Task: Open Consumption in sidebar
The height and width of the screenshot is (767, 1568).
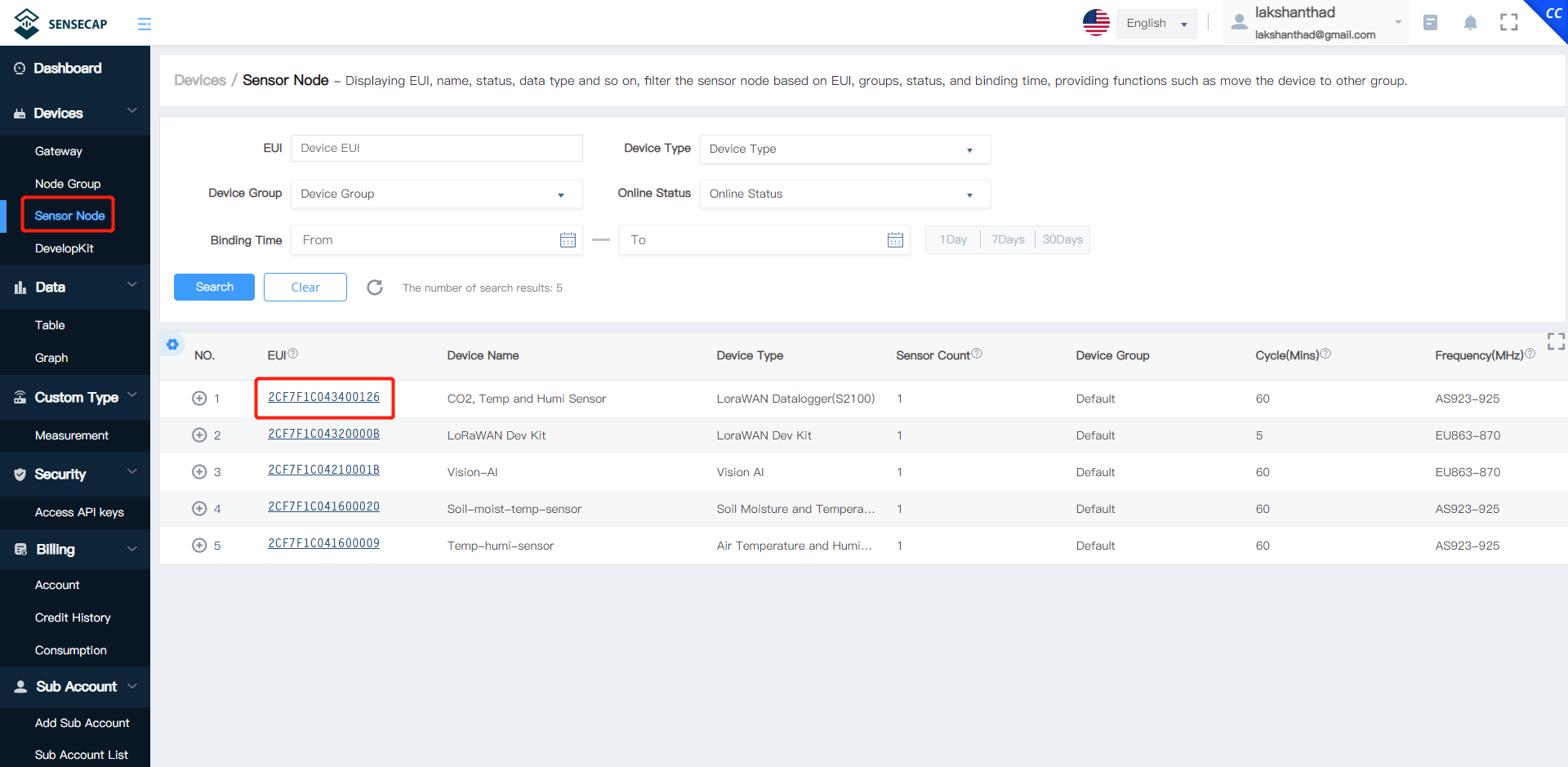Action: tap(71, 650)
